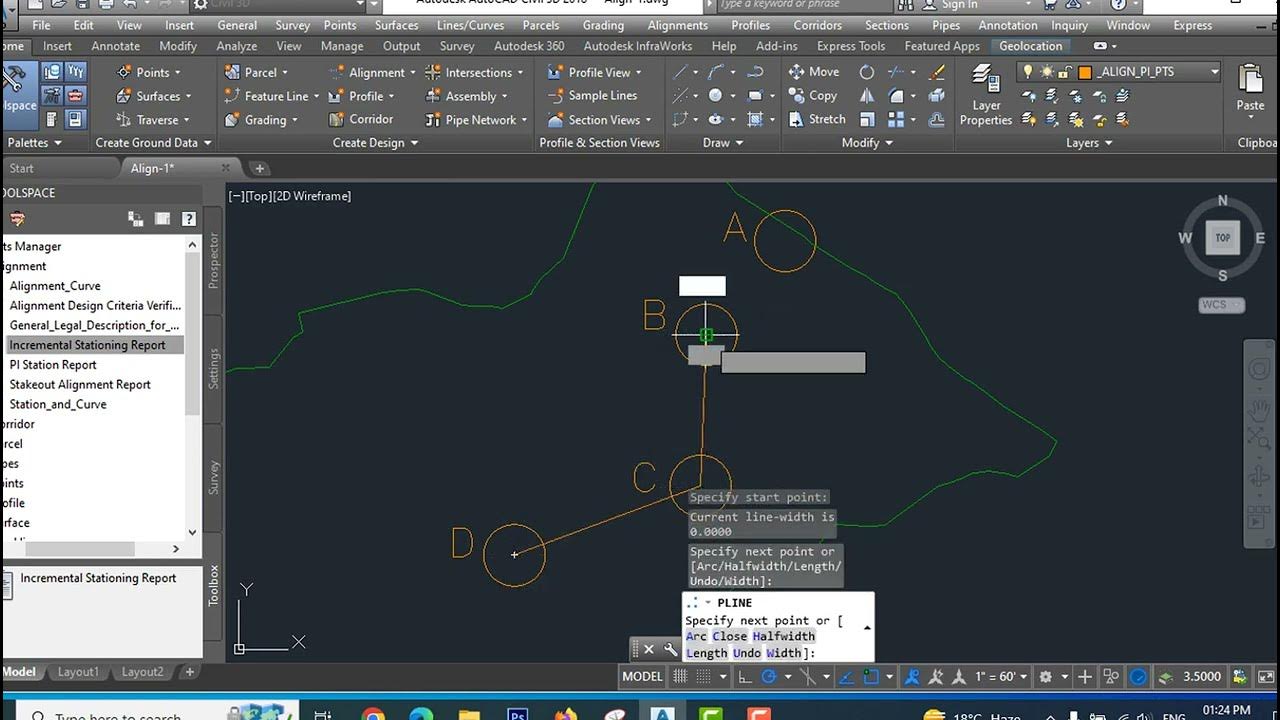
Task: Expand the Modify panel
Action: [x=867, y=143]
